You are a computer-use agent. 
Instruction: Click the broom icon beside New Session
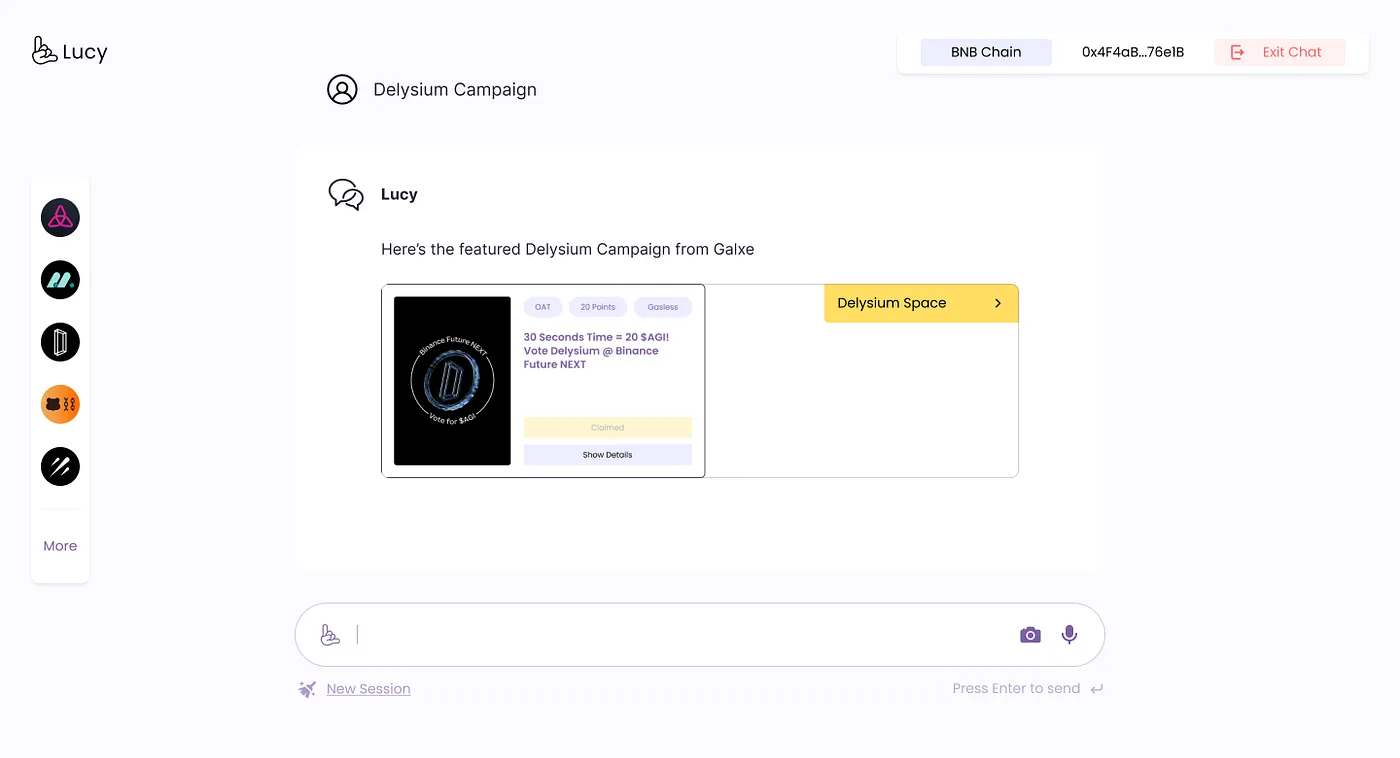point(307,689)
